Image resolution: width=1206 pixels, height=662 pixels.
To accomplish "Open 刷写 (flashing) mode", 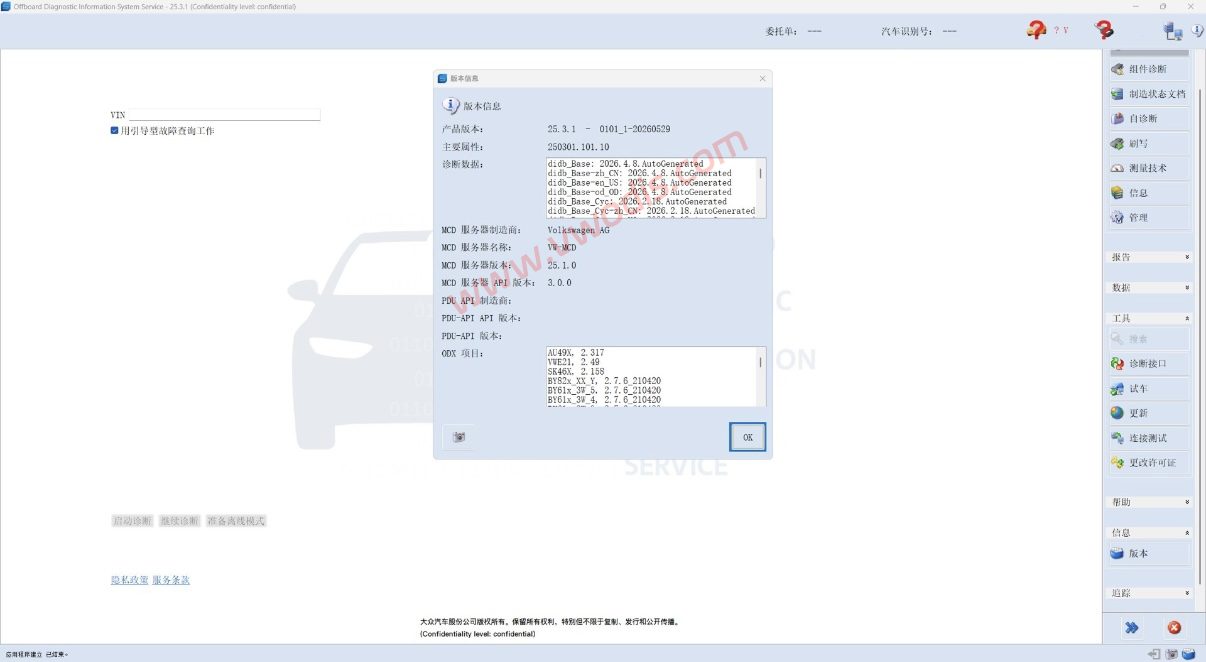I will (1149, 143).
